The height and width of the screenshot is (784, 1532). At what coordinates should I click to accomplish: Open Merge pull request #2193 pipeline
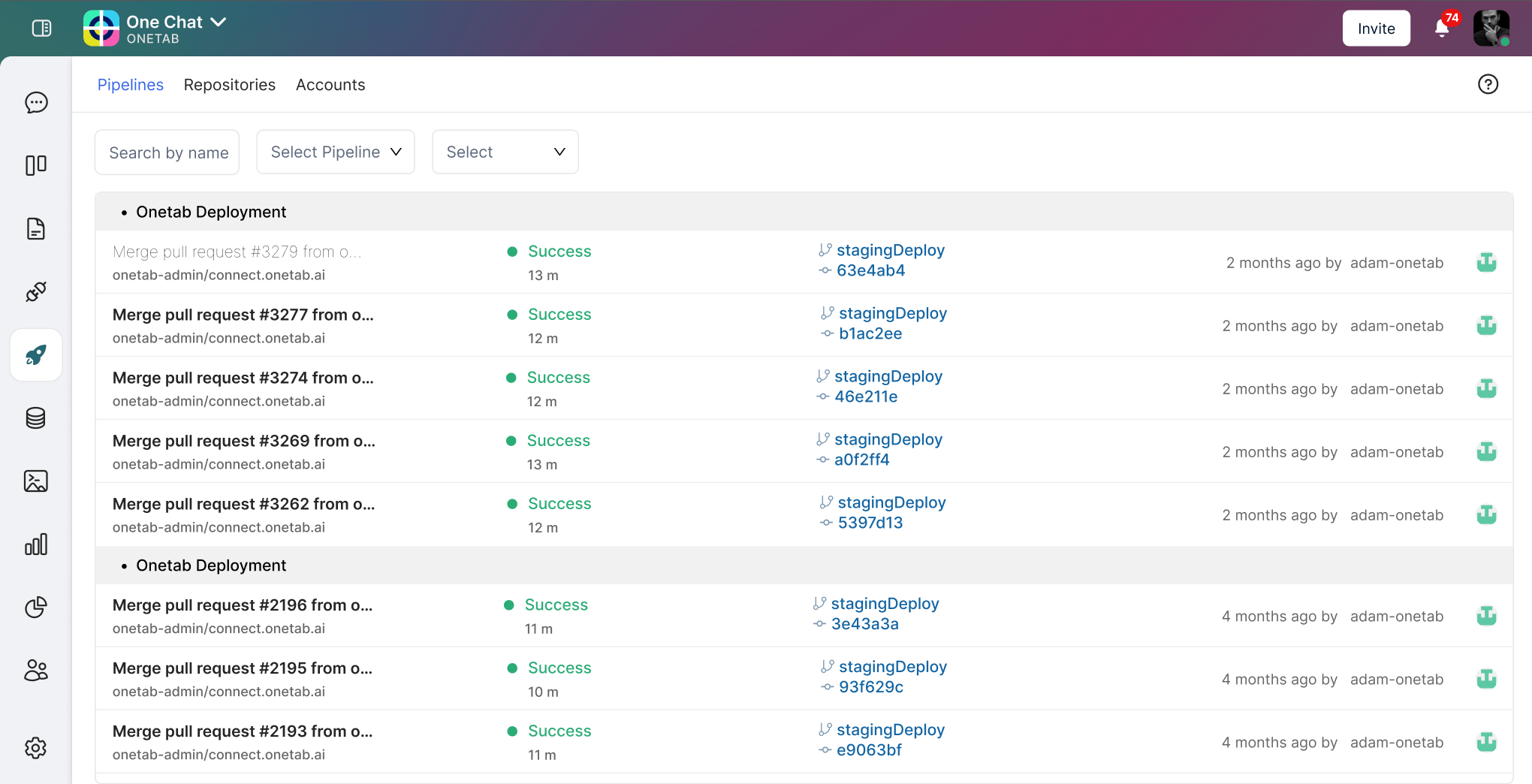tap(243, 731)
